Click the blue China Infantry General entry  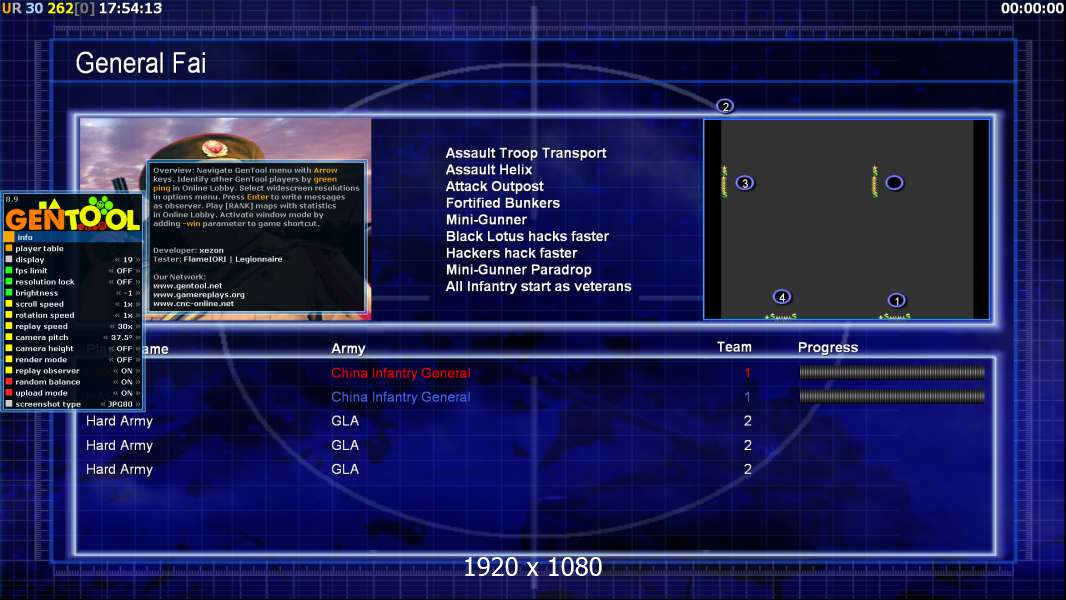pyautogui.click(x=400, y=397)
